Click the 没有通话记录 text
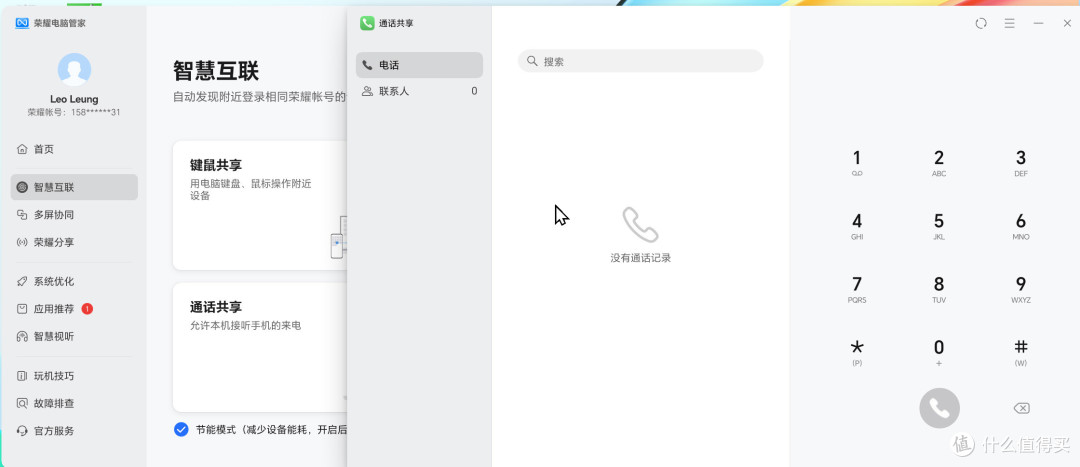Screen dimensions: 1080x467 click(641, 258)
